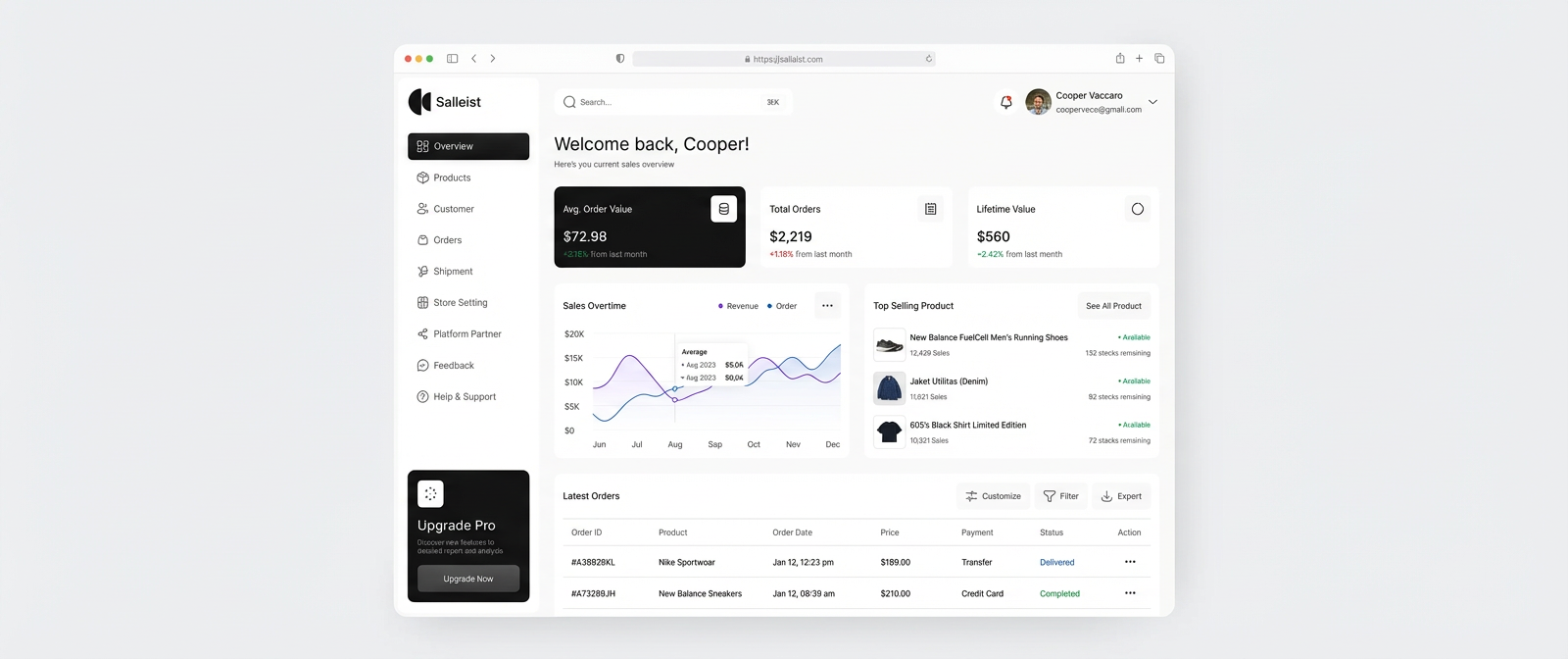This screenshot has width=1568, height=659.
Task: Click the Total Orders list icon
Action: pos(930,209)
